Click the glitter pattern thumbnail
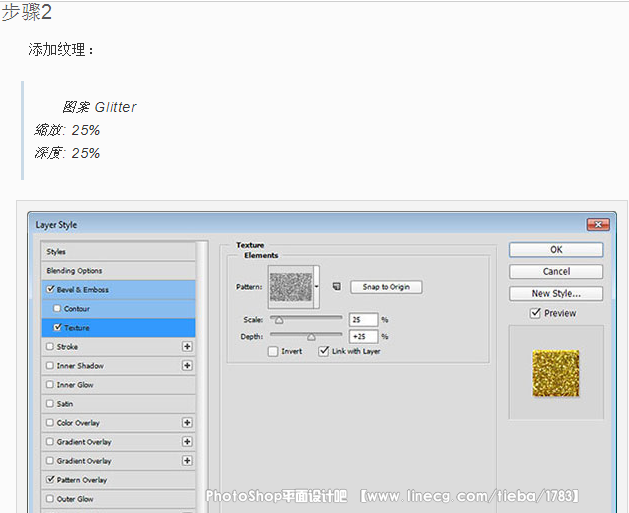 click(x=291, y=287)
